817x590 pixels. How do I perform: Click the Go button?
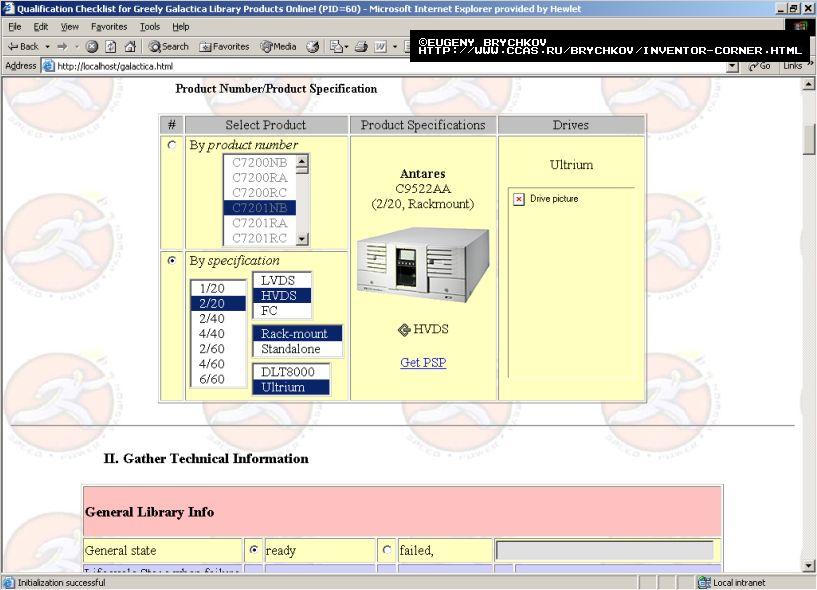[759, 66]
